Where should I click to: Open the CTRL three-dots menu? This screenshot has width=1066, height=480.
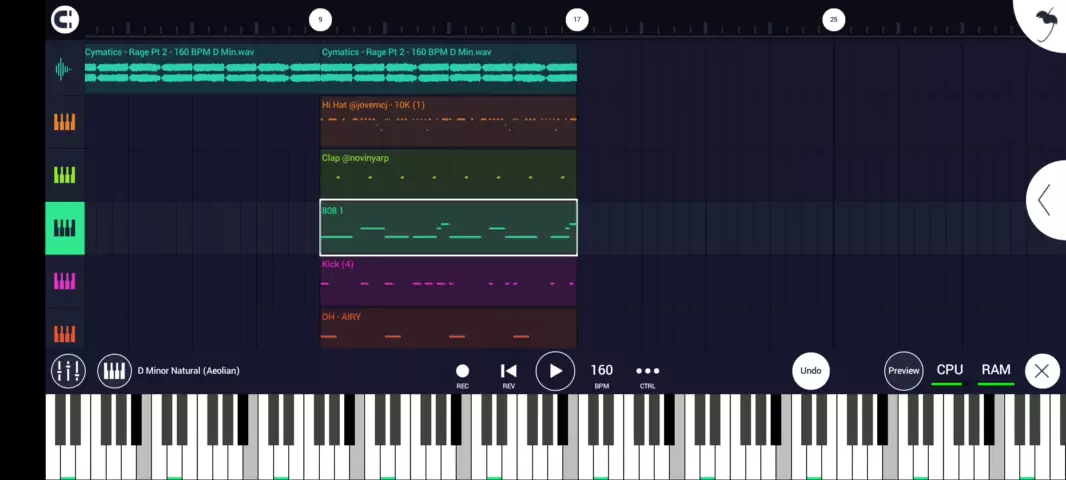click(647, 371)
